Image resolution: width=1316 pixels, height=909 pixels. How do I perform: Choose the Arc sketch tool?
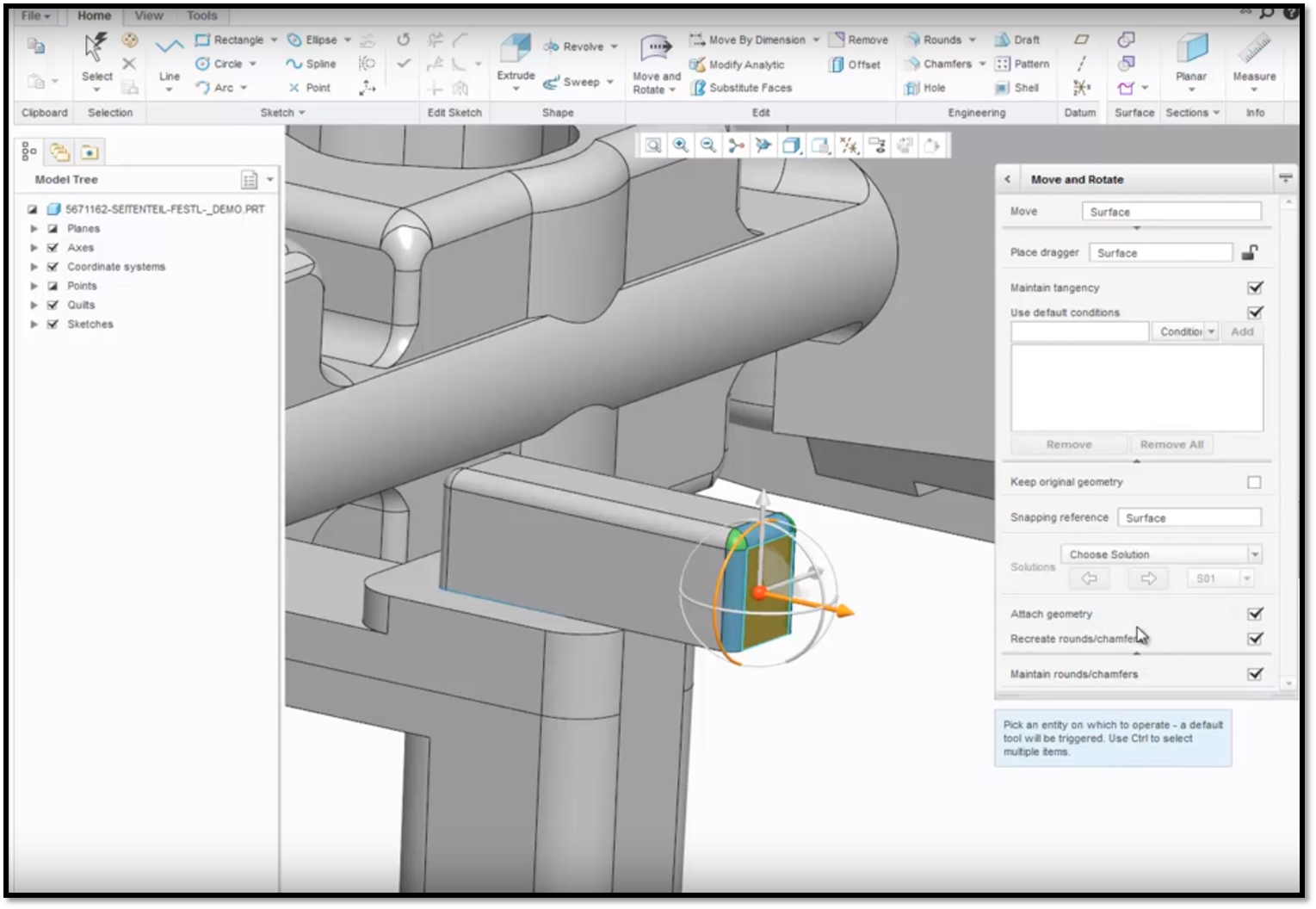pos(215,87)
